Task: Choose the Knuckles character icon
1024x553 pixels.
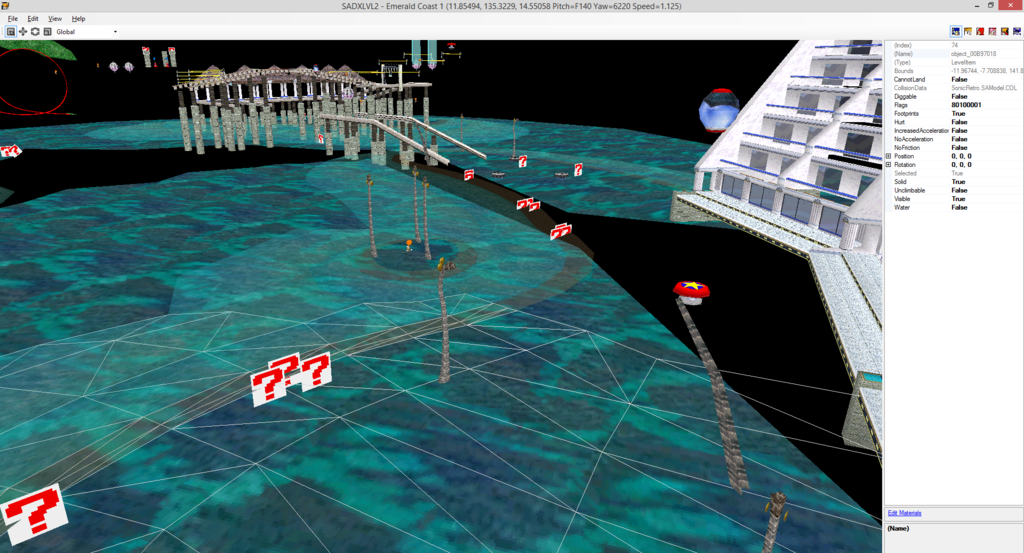Action: (x=980, y=32)
